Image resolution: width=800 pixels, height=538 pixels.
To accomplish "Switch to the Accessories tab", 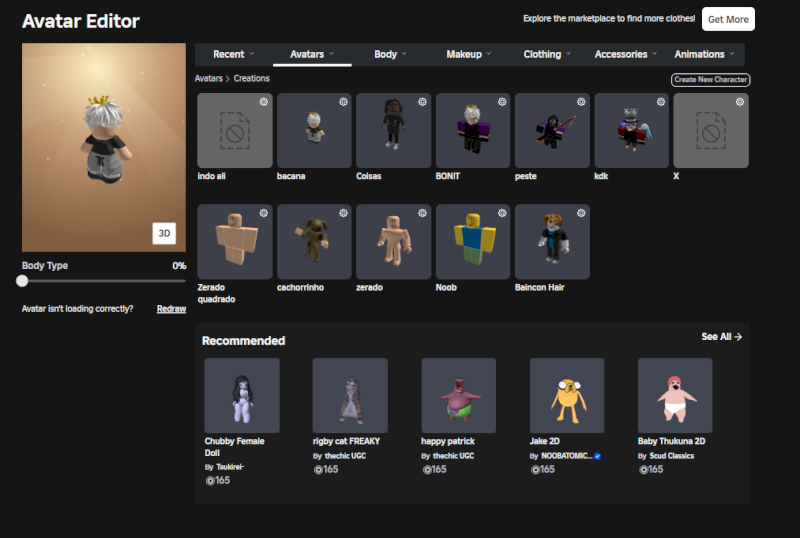I will click(x=626, y=54).
